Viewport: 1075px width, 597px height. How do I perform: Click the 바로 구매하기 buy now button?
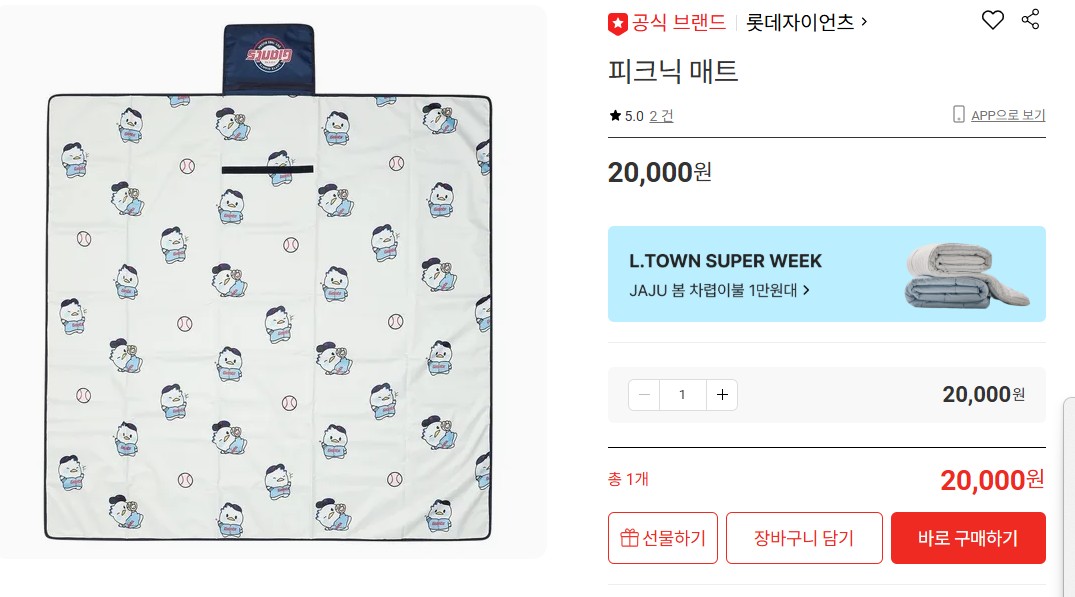[968, 538]
